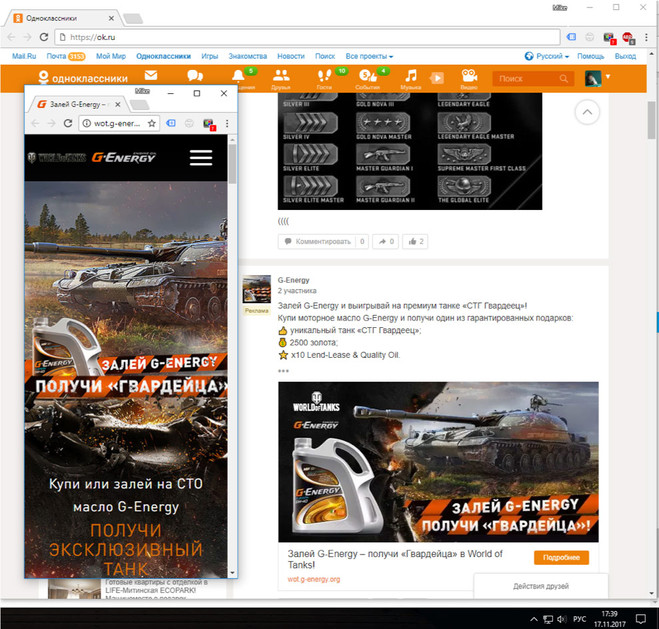Open Guests footprints icon
Image resolution: width=659 pixels, height=629 pixels.
click(324, 75)
